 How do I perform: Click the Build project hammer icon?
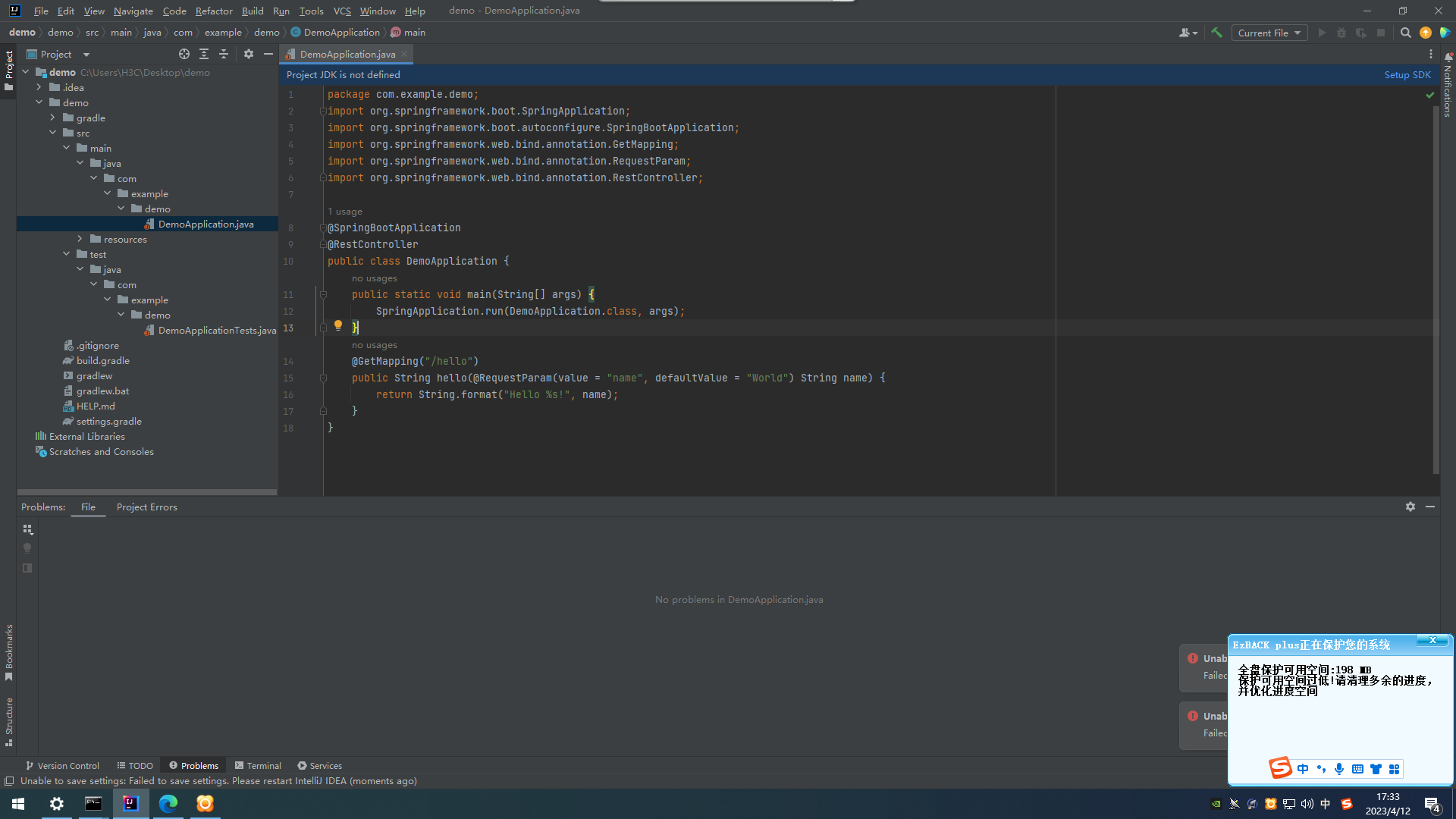(1216, 33)
